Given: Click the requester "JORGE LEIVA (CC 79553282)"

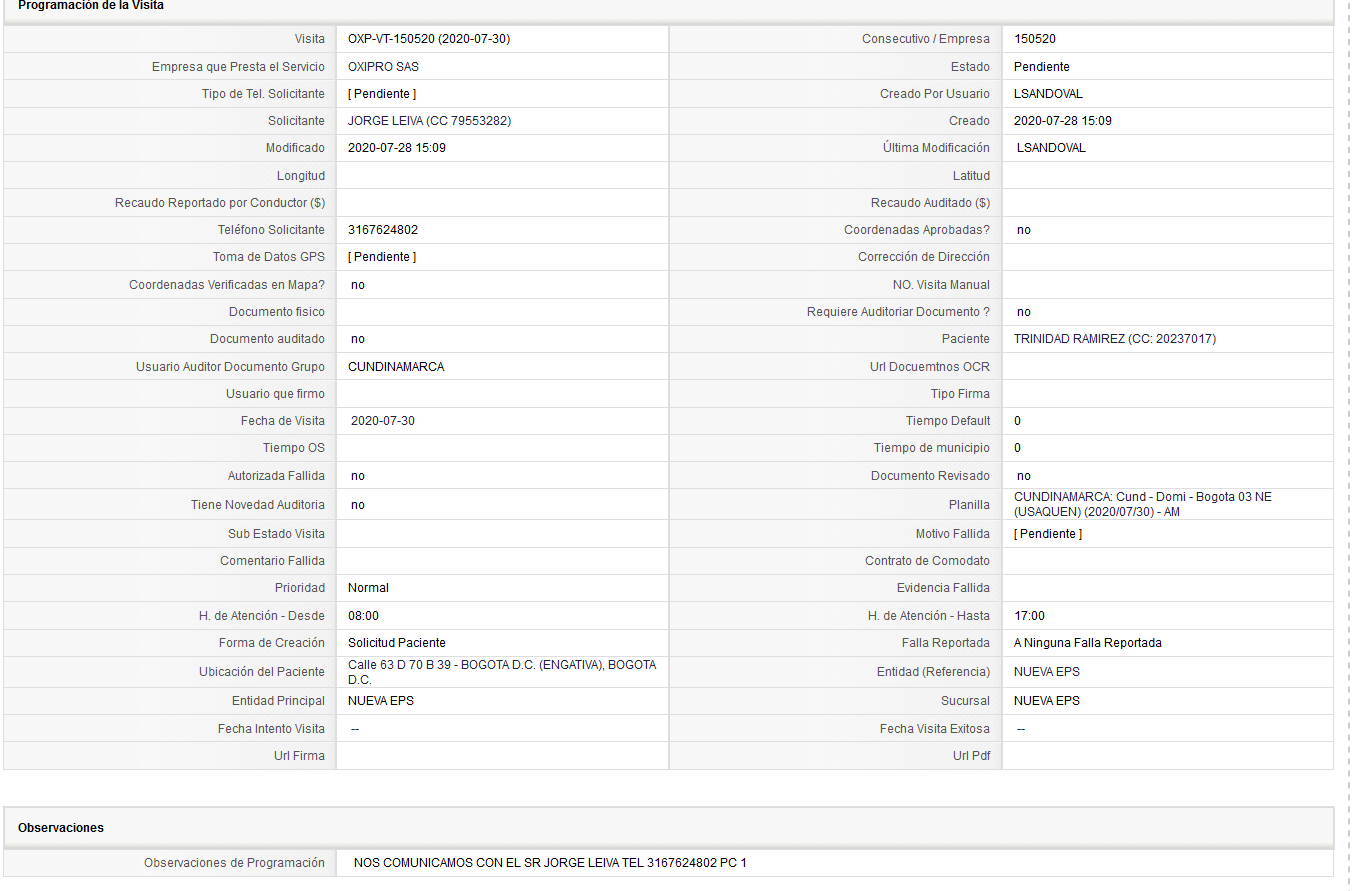Looking at the screenshot, I should (429, 121).
